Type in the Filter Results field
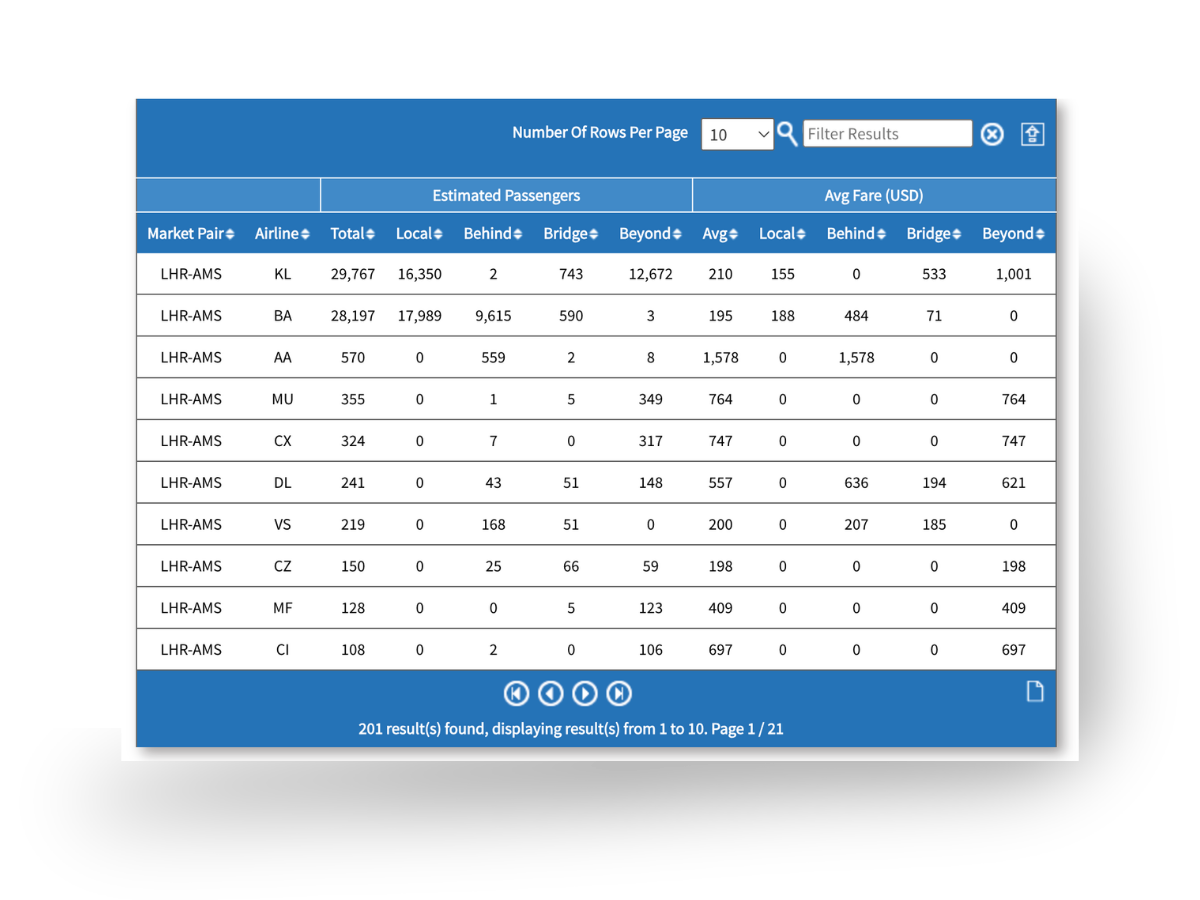The height and width of the screenshot is (900, 1200). (887, 134)
